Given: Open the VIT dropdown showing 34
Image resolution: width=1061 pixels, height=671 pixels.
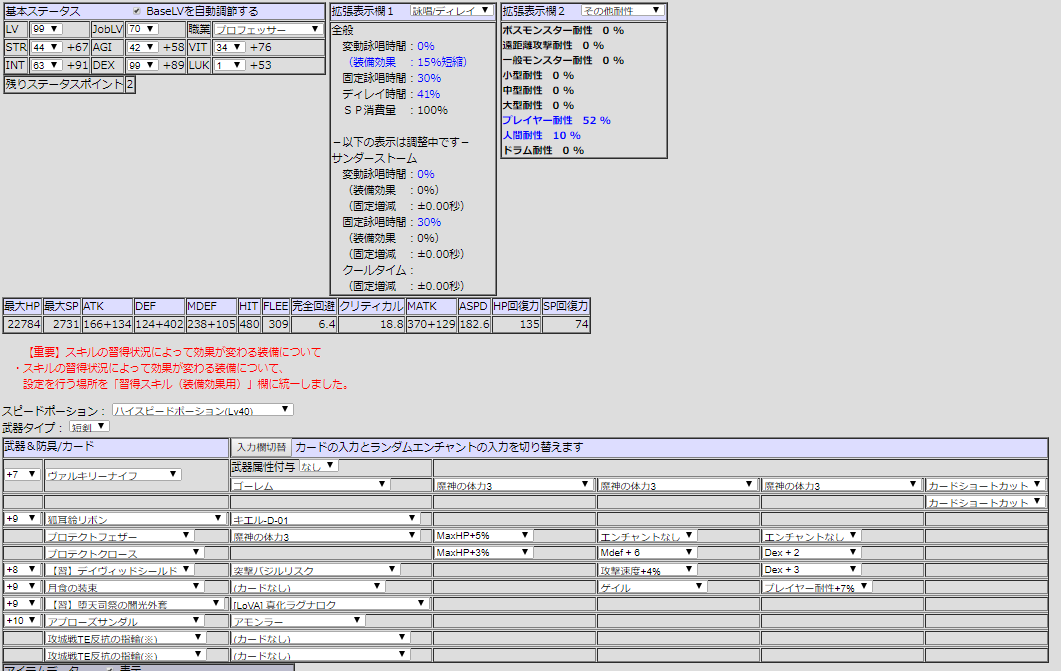Looking at the screenshot, I should point(229,47).
